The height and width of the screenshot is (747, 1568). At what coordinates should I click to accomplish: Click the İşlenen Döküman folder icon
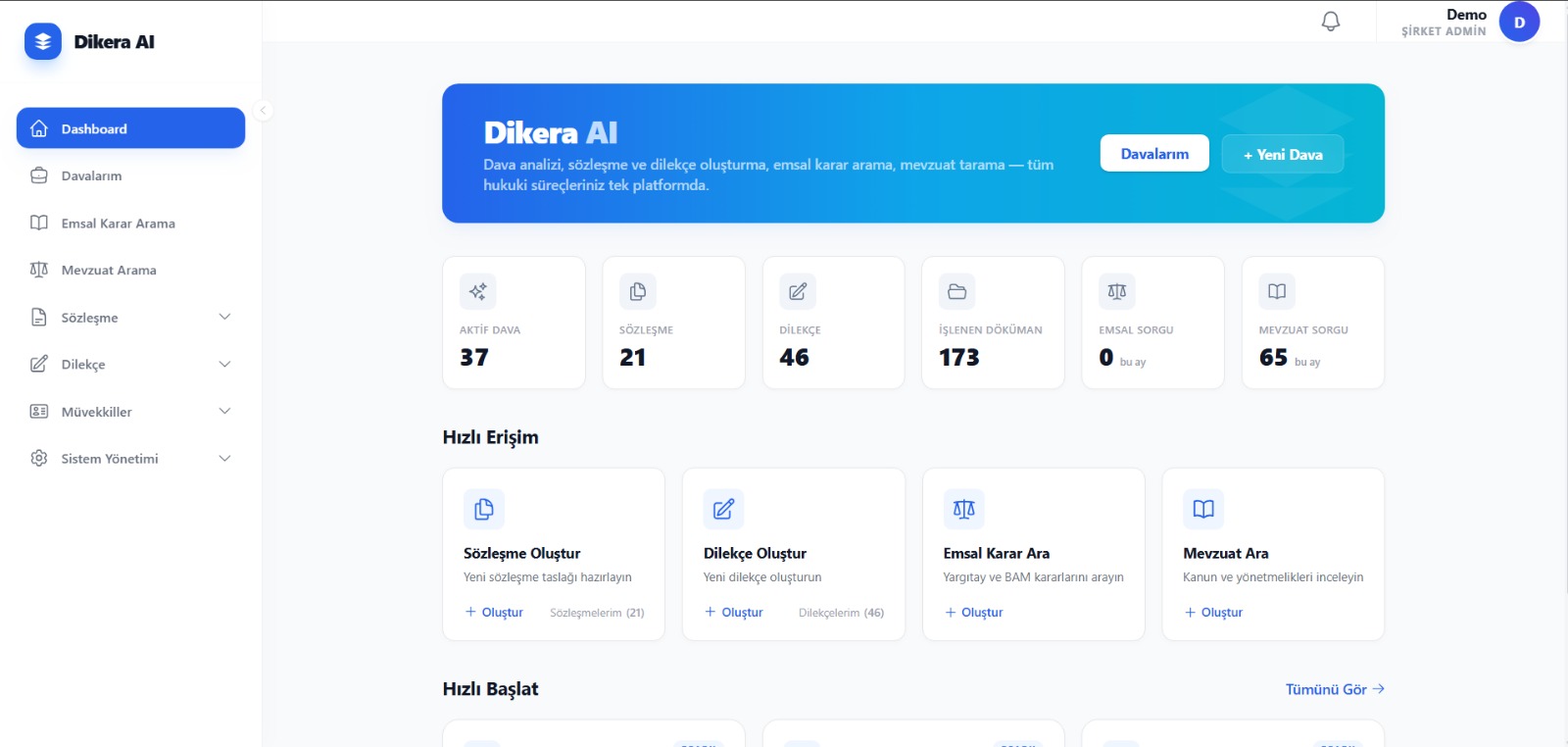click(x=956, y=291)
